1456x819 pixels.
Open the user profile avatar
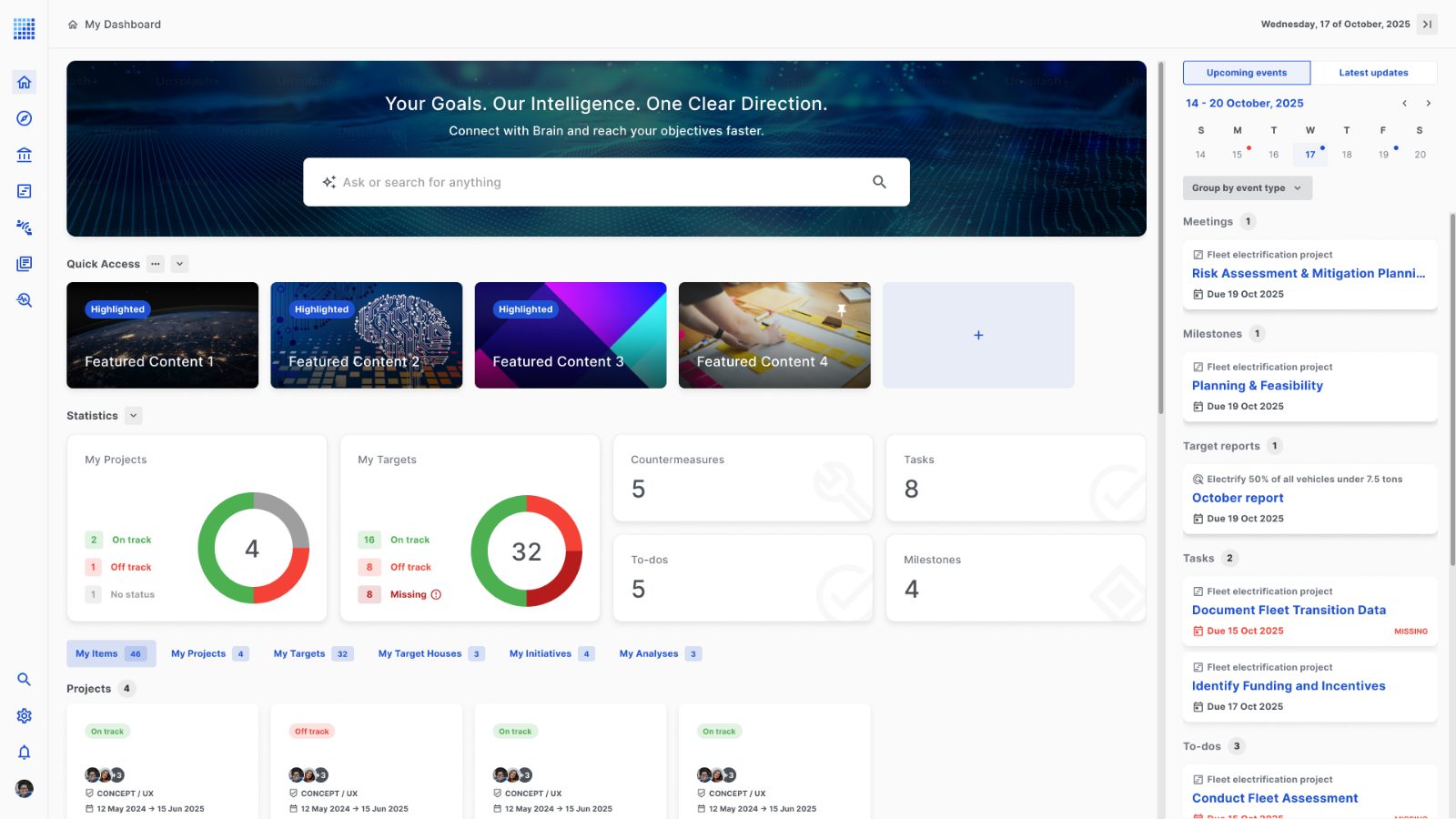click(25, 789)
